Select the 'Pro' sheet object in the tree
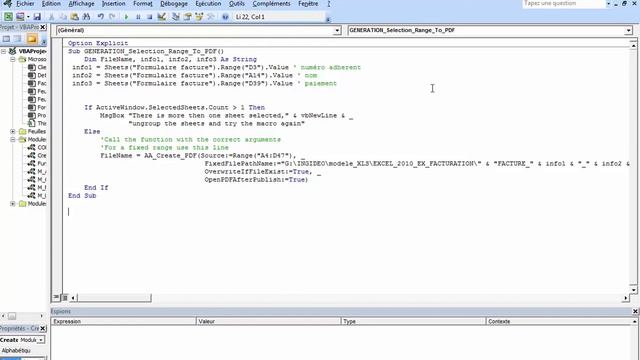Image resolution: width=640 pixels, height=360 pixels. pyautogui.click(x=37, y=116)
